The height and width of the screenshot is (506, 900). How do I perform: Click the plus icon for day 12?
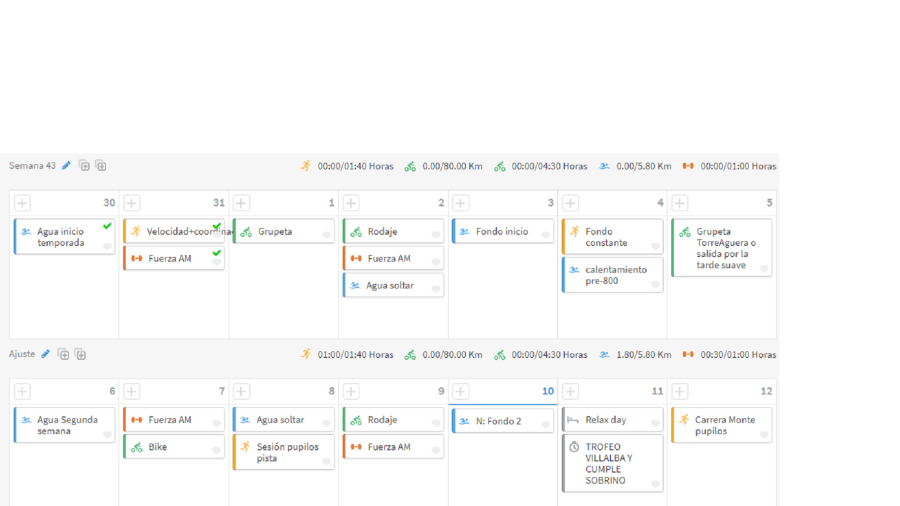[x=680, y=392]
